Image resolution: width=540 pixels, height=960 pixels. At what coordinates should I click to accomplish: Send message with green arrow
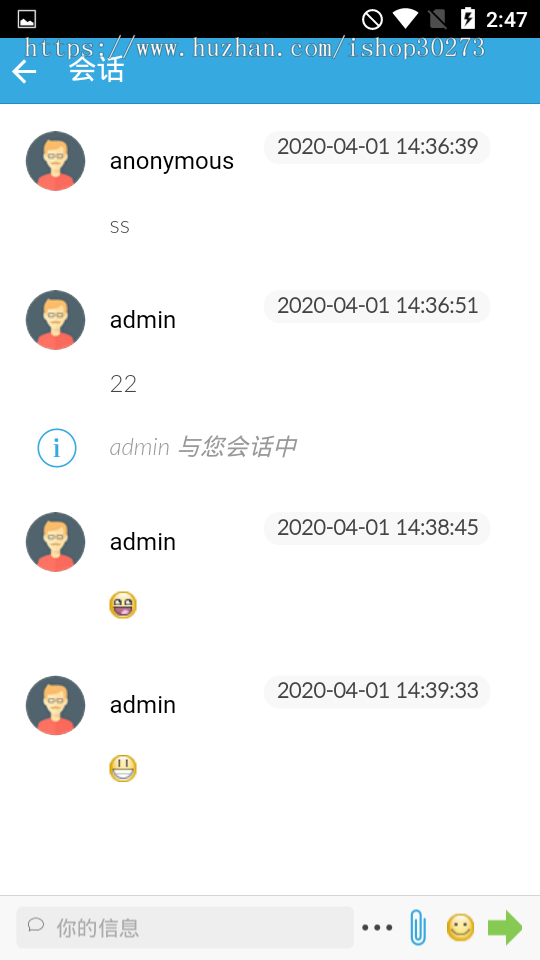[x=505, y=927]
